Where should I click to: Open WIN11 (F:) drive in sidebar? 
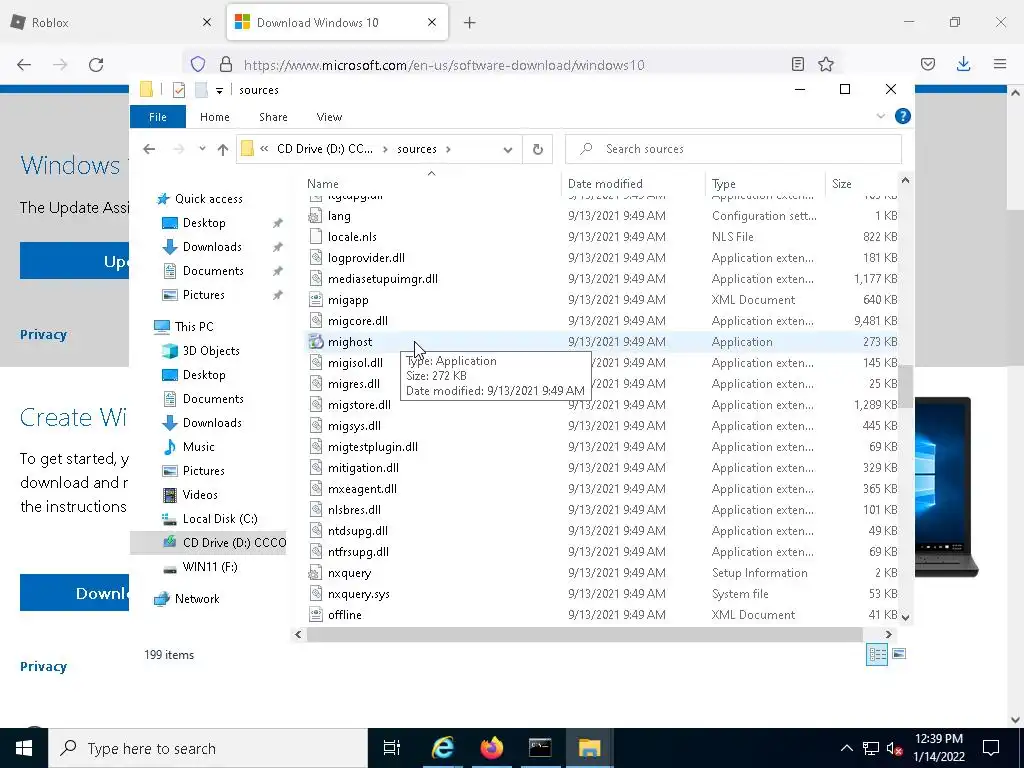click(210, 567)
